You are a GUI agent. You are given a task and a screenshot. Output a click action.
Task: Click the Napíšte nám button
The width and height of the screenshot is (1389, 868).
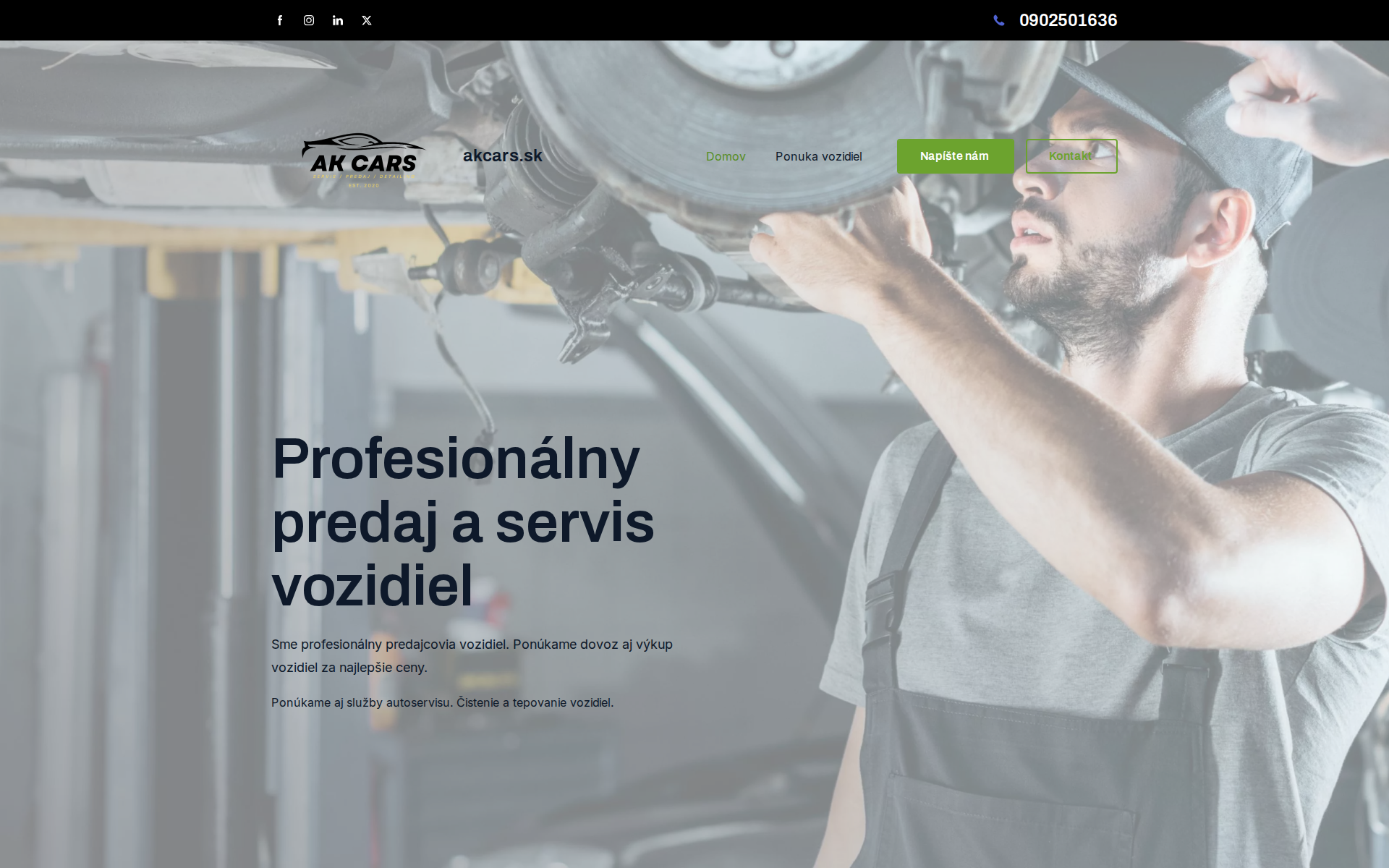[x=955, y=156]
